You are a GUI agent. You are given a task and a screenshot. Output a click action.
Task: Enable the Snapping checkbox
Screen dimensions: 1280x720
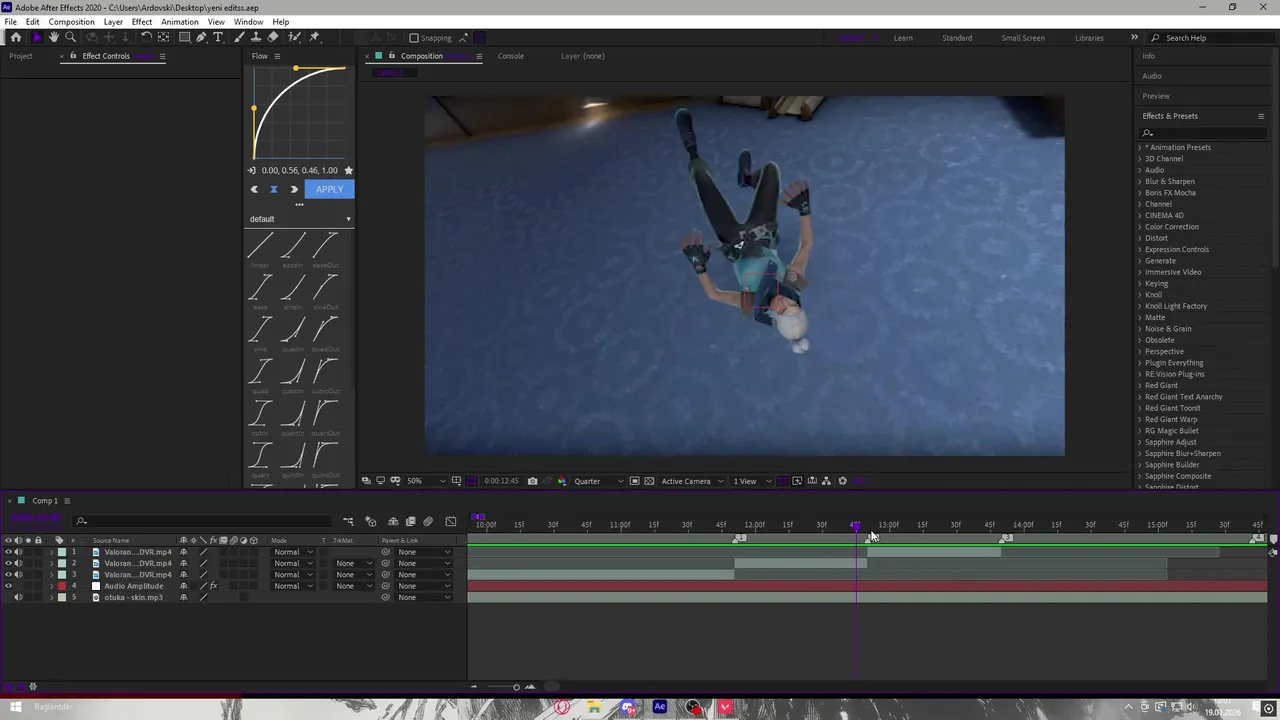coord(413,38)
